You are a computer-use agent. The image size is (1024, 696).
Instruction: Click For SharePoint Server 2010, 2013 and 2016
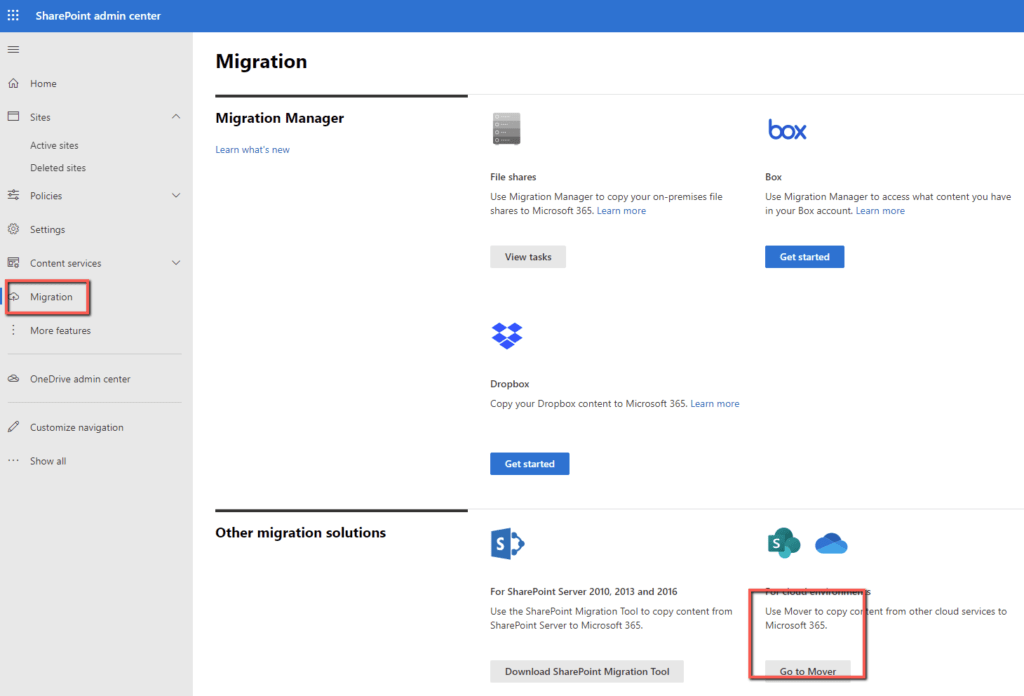click(584, 592)
